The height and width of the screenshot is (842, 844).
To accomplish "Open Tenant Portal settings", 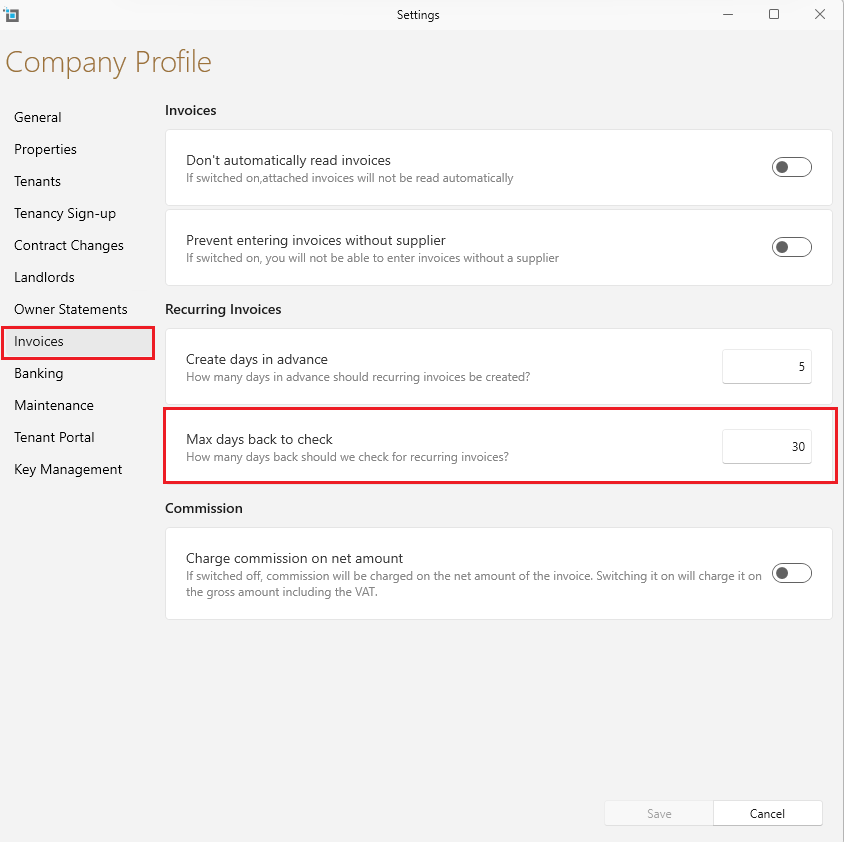I will 54,437.
